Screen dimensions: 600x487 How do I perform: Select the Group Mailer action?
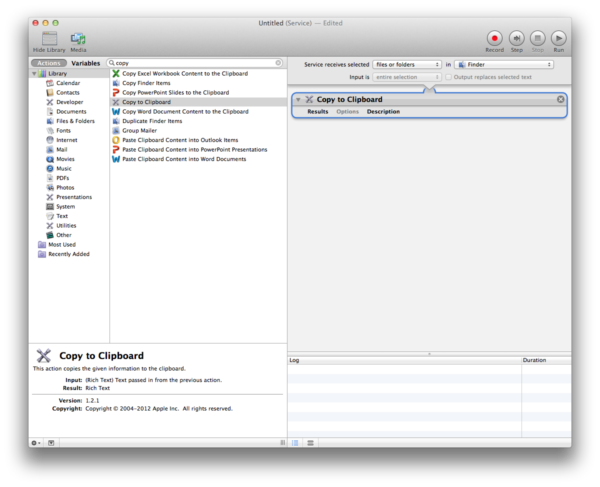tap(199, 131)
